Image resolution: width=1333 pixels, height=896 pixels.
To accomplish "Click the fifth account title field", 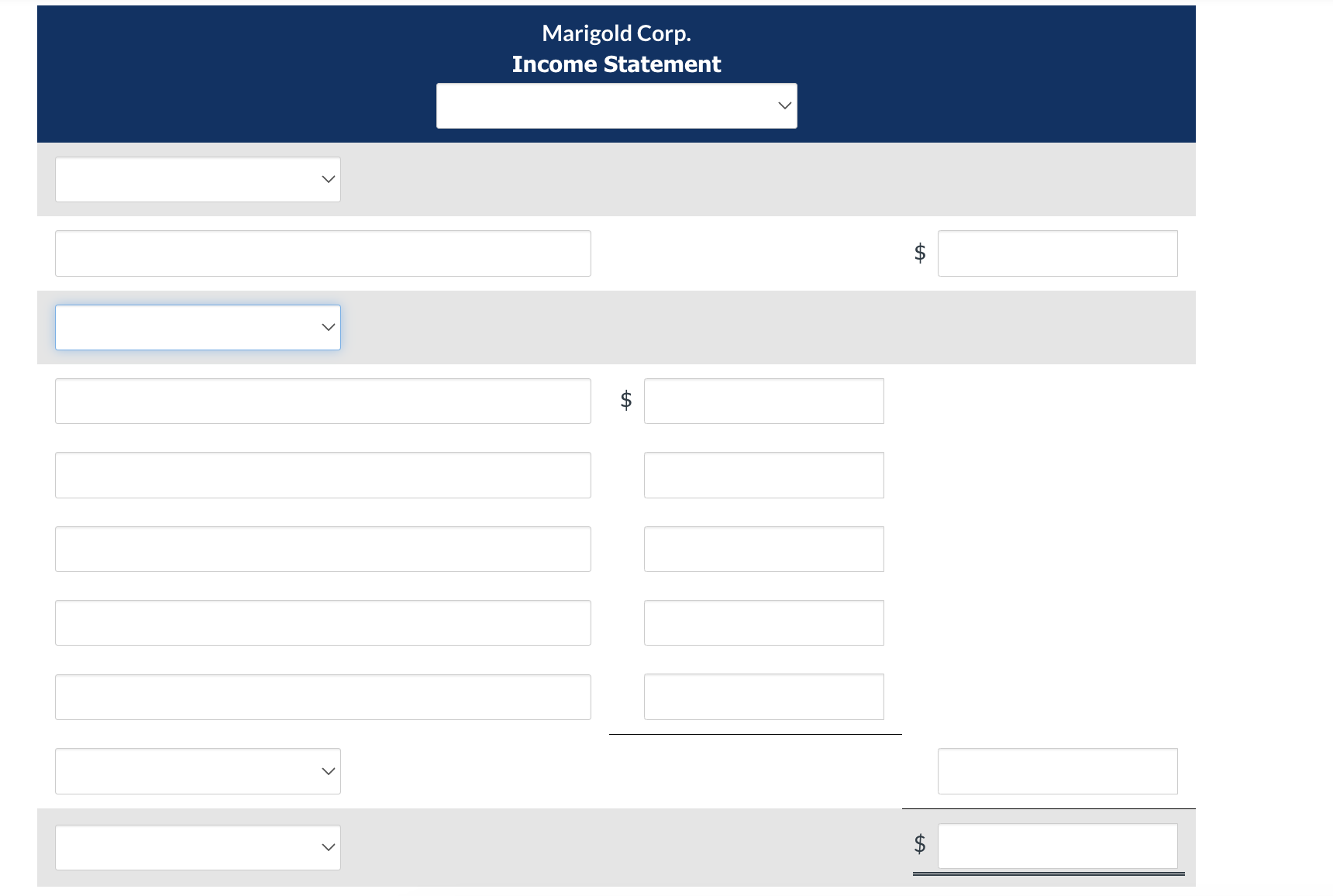I will [x=322, y=697].
